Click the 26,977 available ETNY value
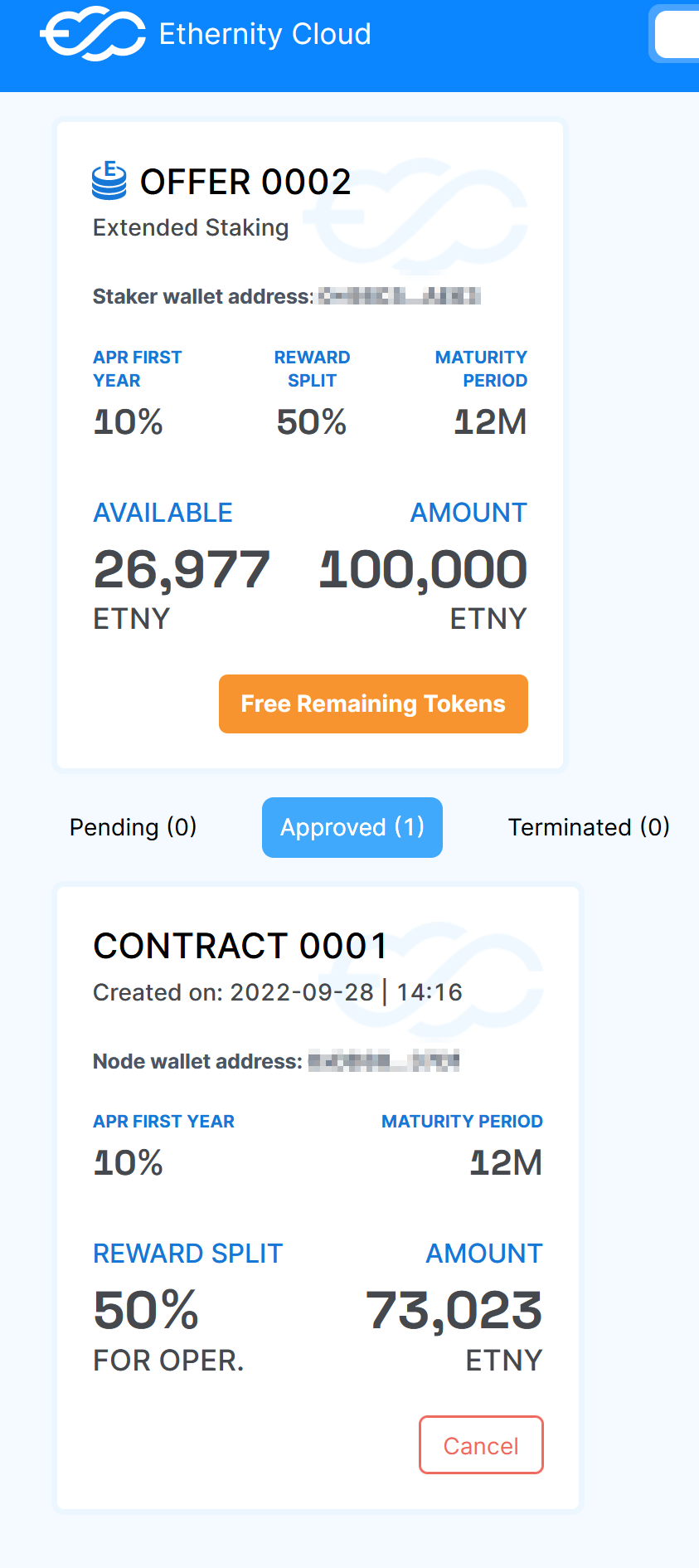Screen dimensions: 699x1568 pos(182,570)
